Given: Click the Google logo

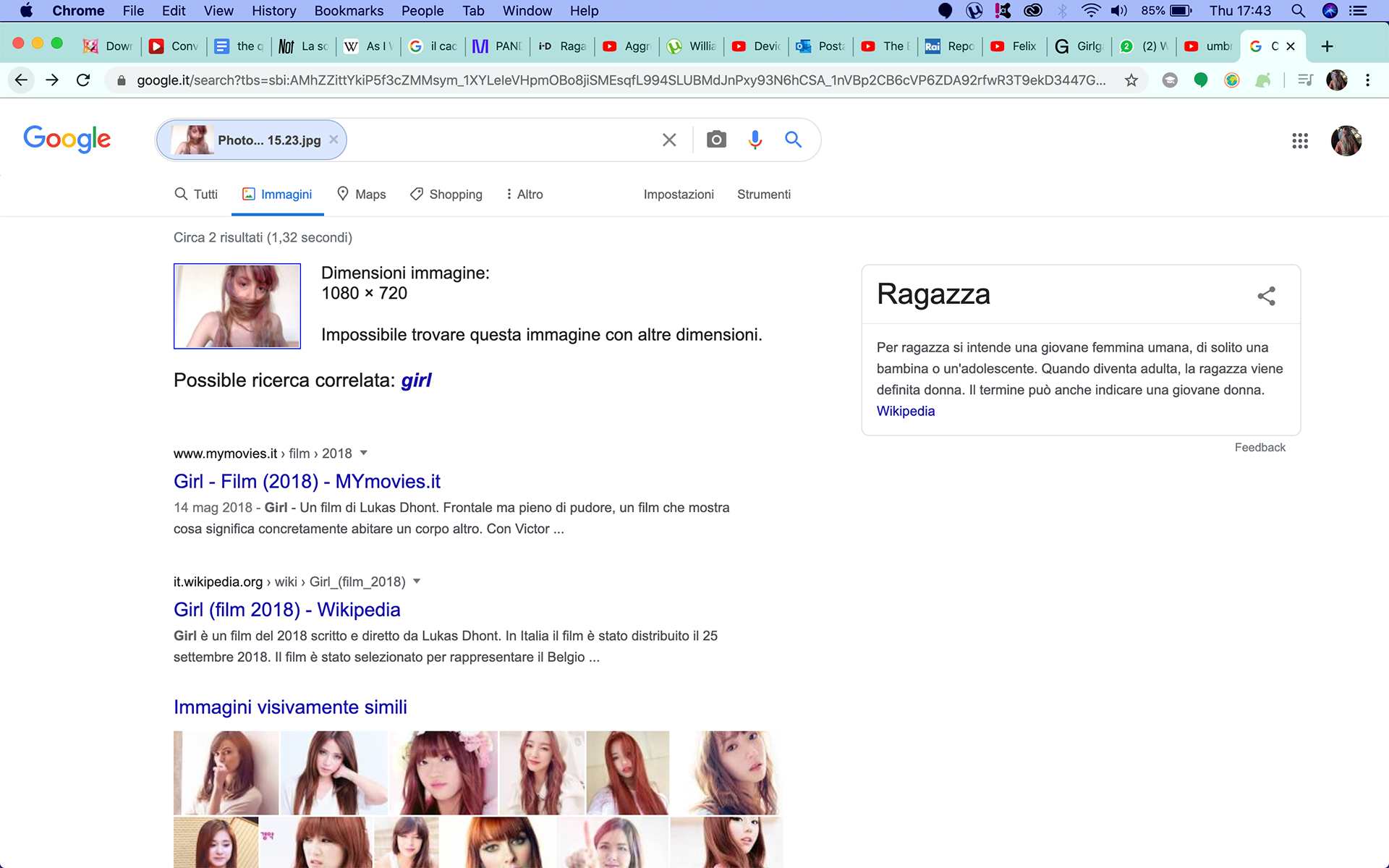Looking at the screenshot, I should 67,139.
